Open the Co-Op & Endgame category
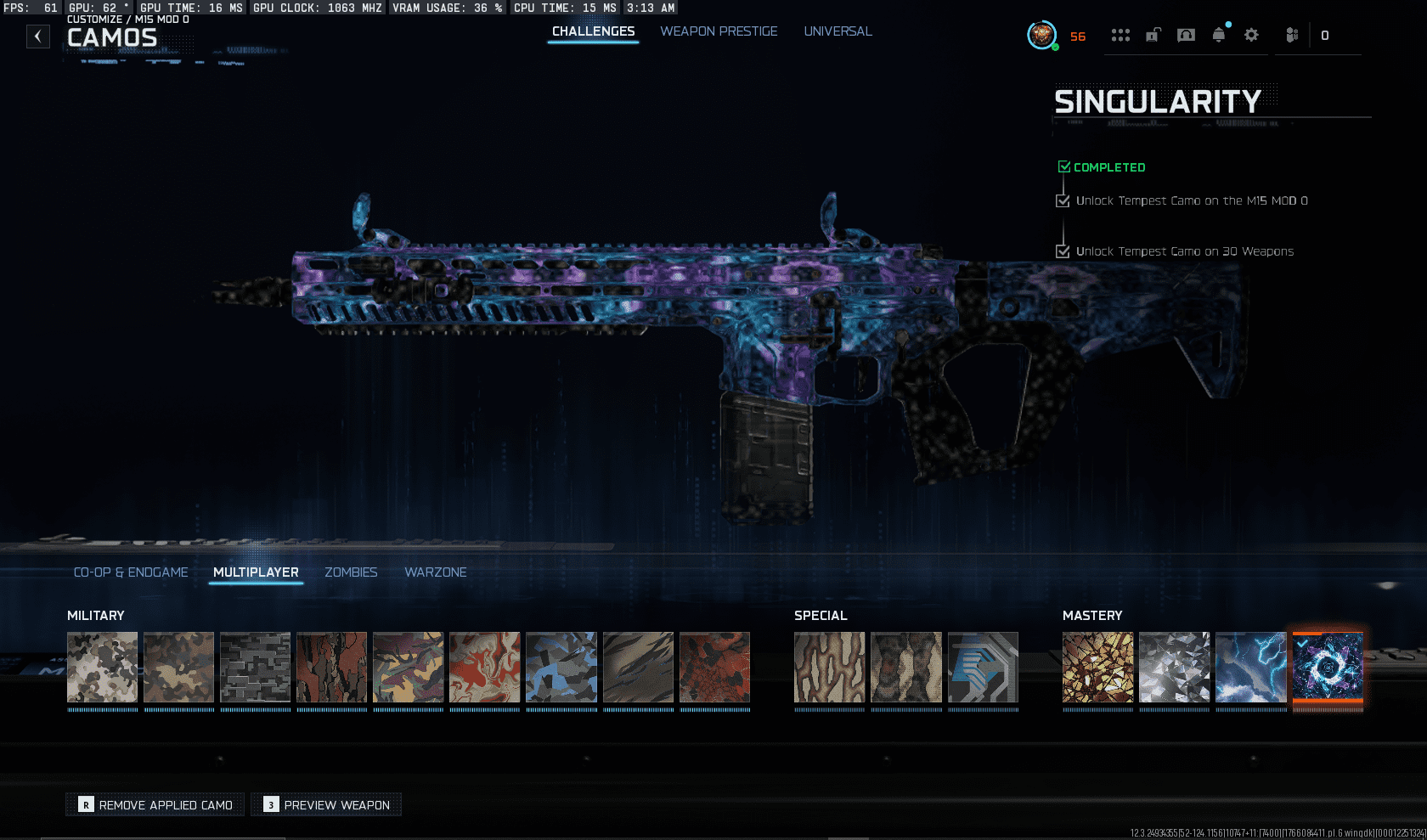 [131, 572]
